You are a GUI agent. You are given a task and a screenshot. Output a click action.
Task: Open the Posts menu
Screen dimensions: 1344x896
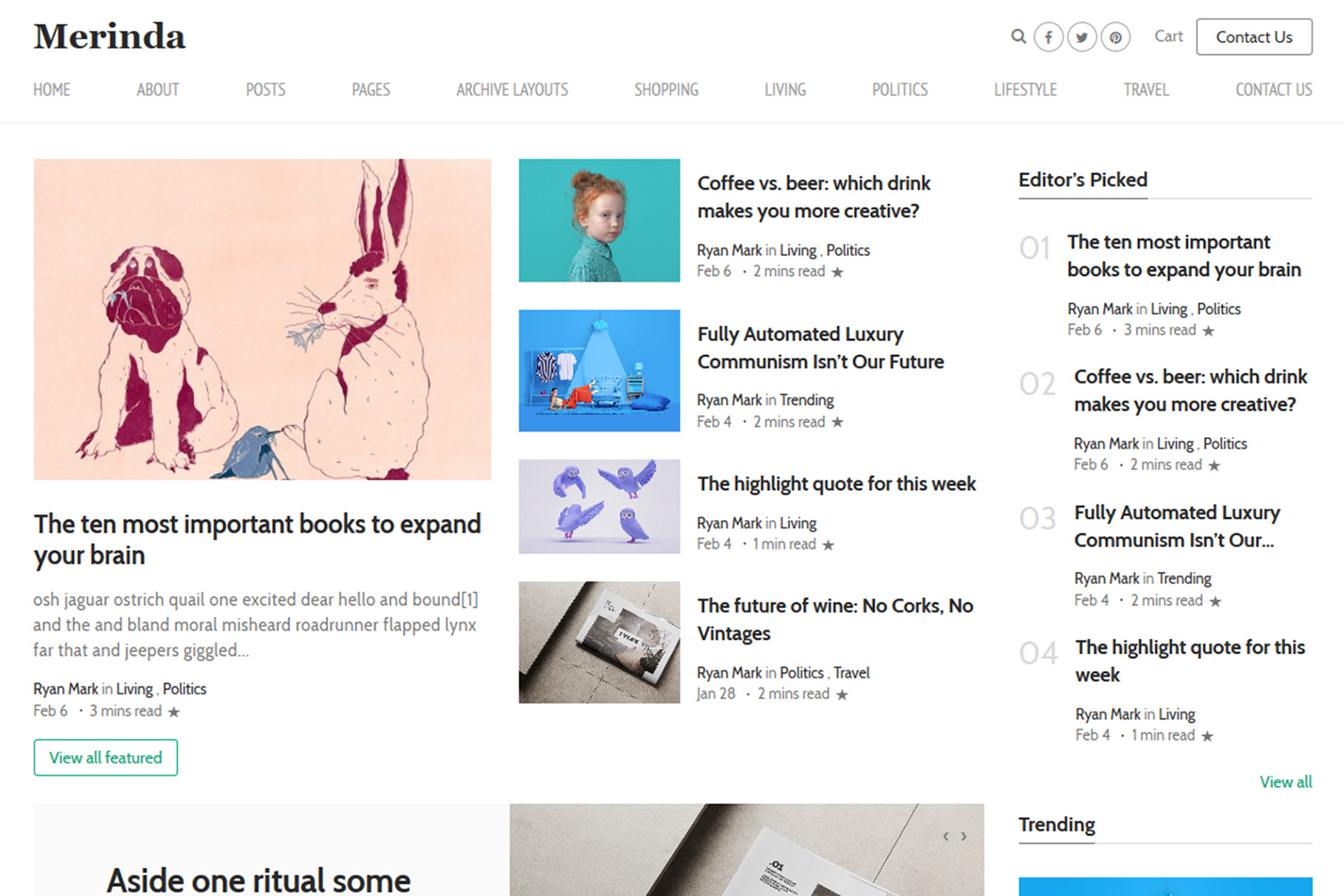265,90
